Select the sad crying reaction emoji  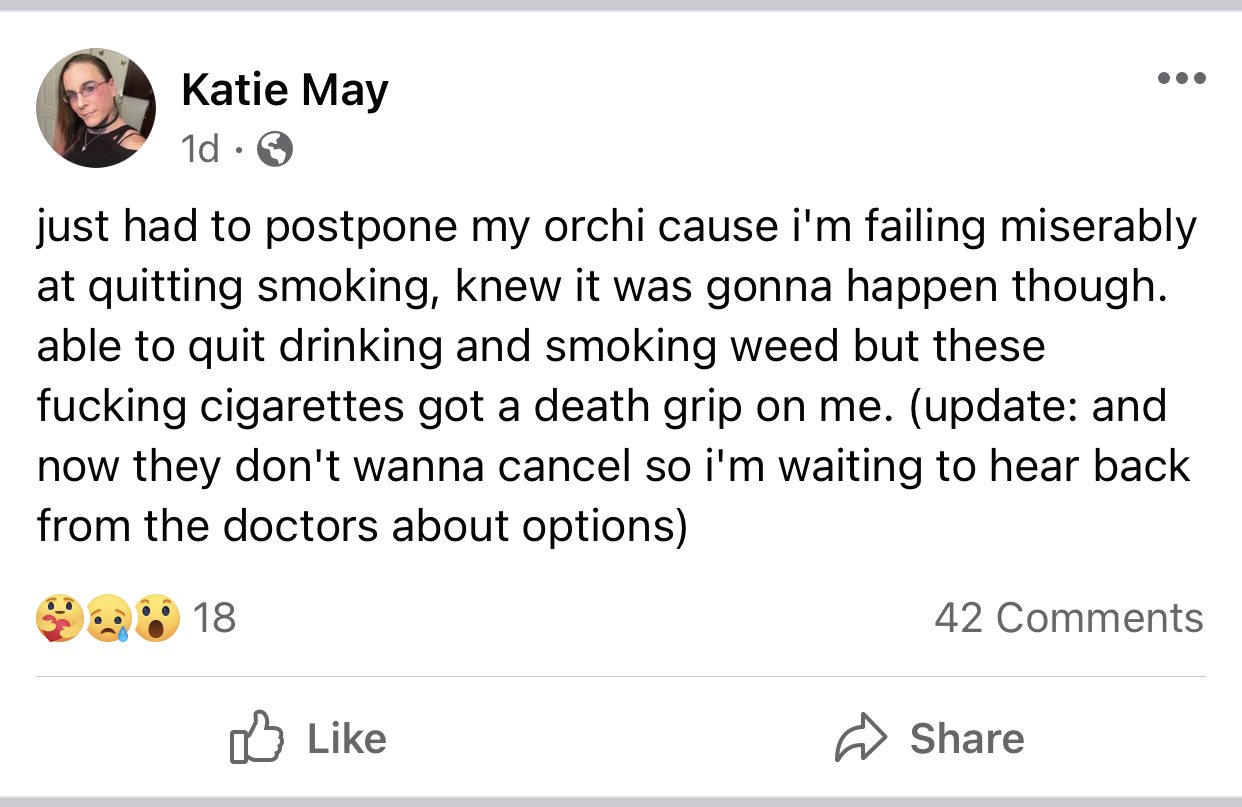108,618
